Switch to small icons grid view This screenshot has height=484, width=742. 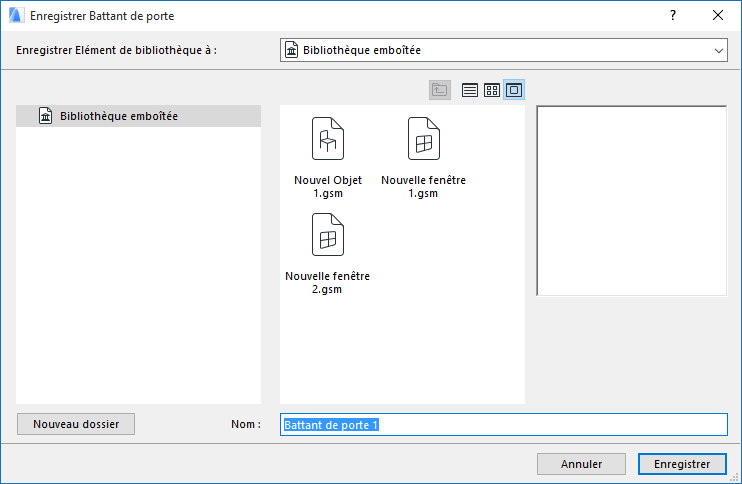tap(492, 90)
